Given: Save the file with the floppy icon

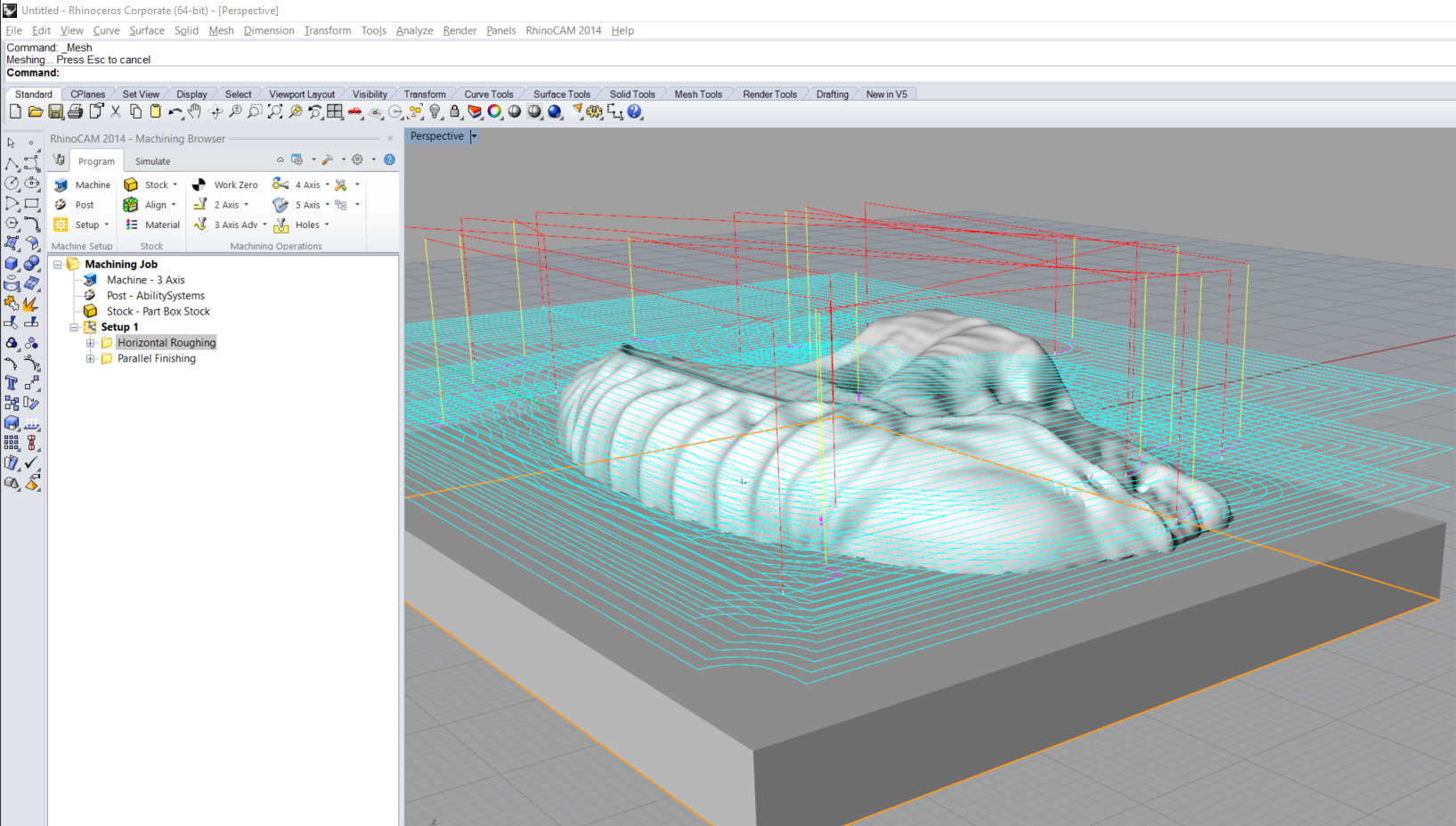Looking at the screenshot, I should coord(55,111).
